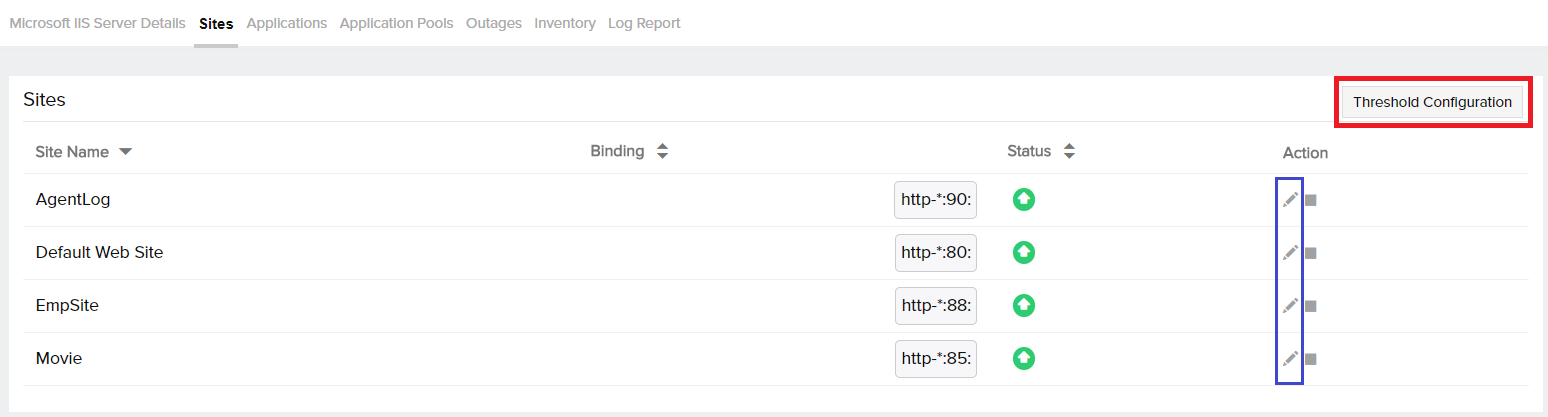Viewport: 1548px width, 417px height.
Task: Stop the EmpSite site using square icon
Action: pyautogui.click(x=1311, y=306)
